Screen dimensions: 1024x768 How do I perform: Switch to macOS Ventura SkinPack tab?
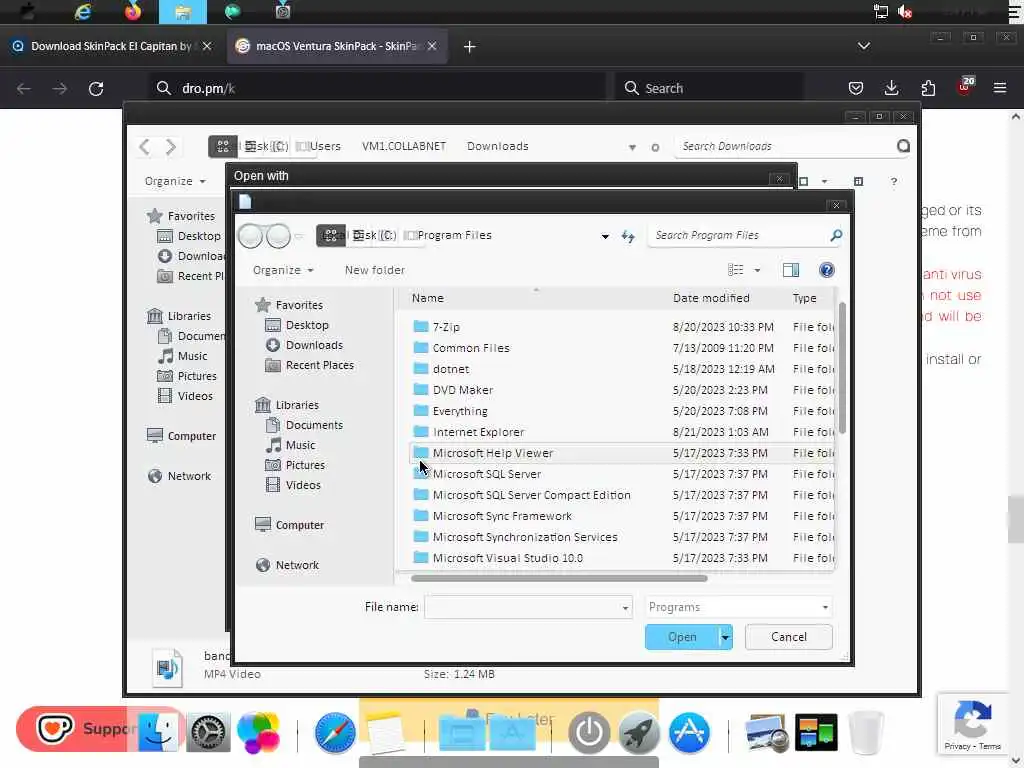tap(336, 46)
